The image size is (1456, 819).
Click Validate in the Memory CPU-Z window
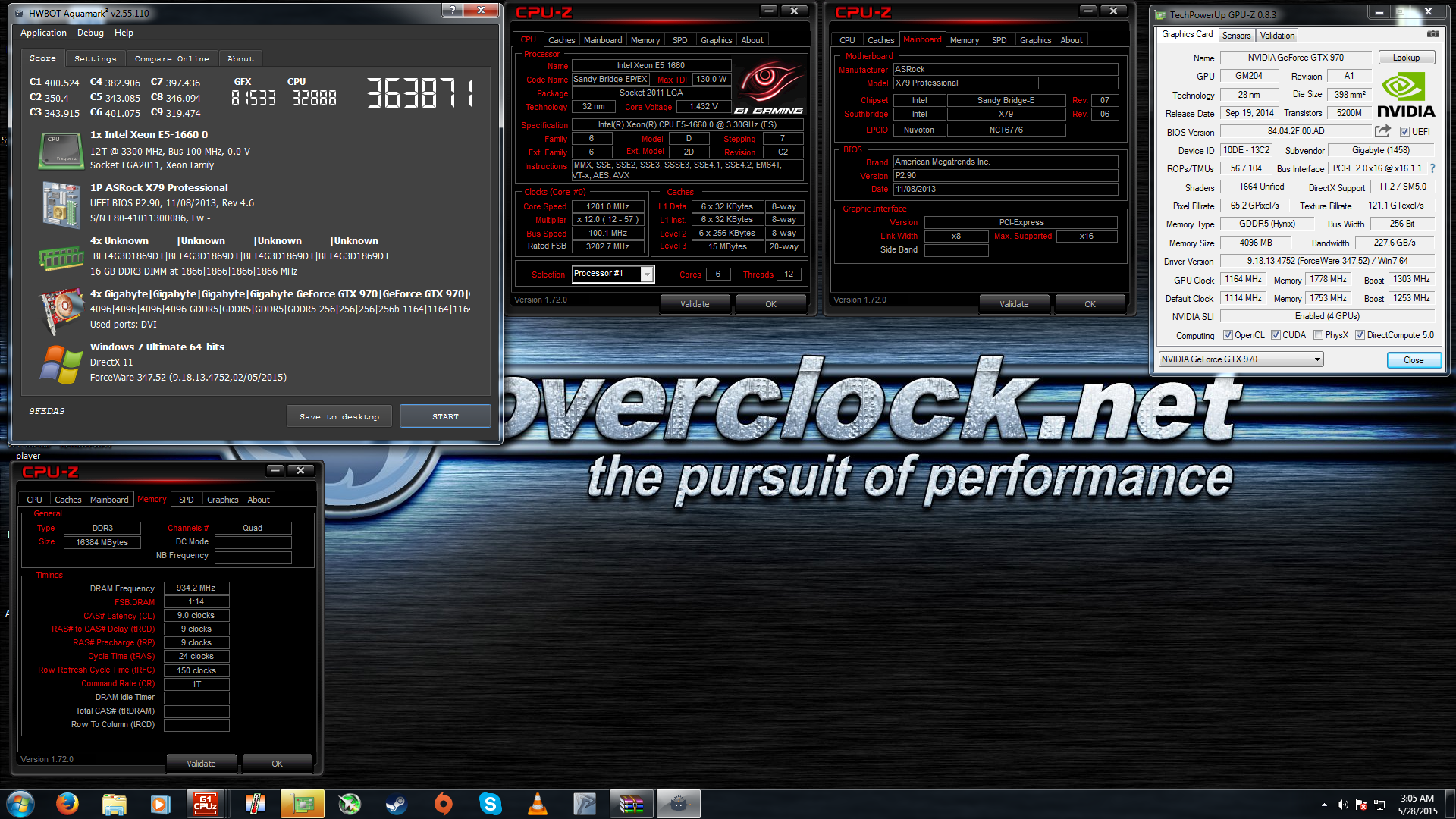(x=201, y=764)
